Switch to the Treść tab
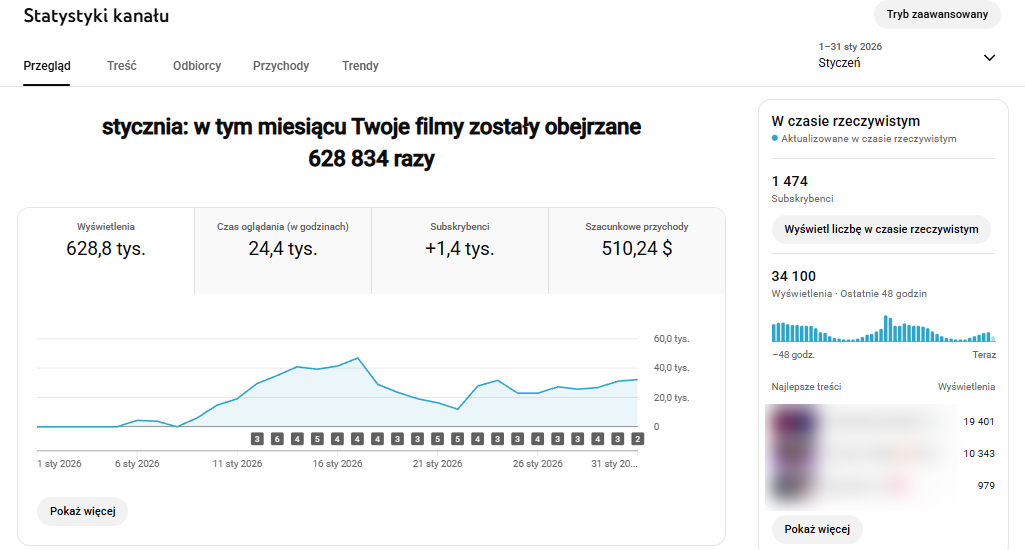Viewport: 1025px width, 550px height. pyautogui.click(x=122, y=66)
